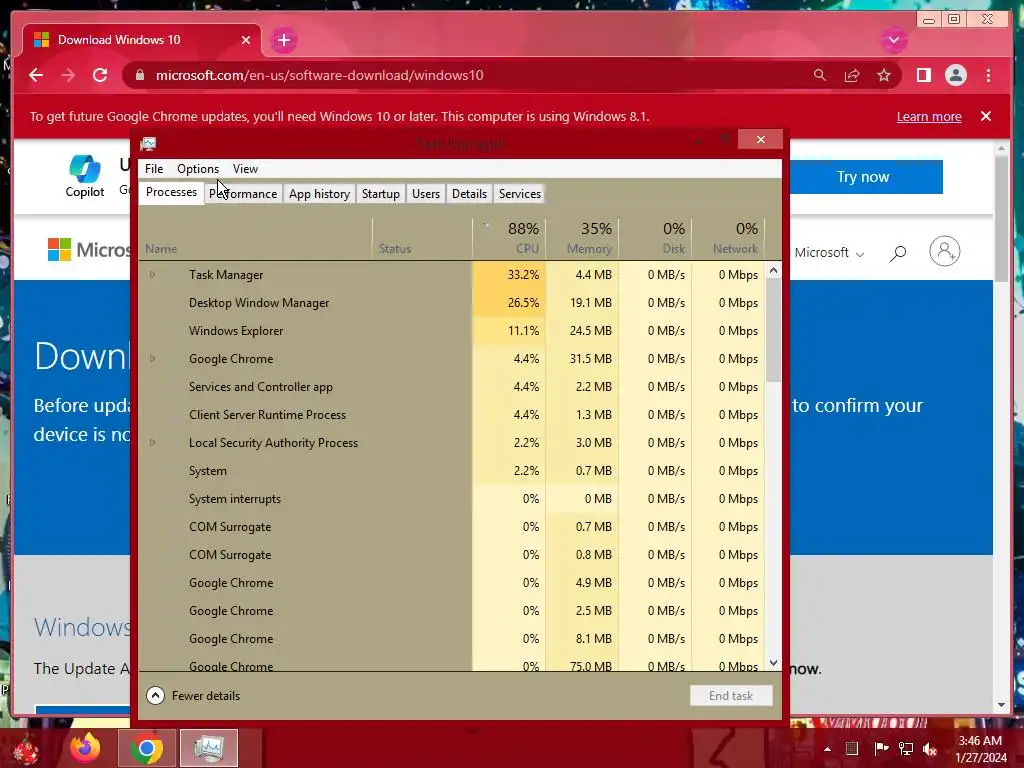This screenshot has width=1024, height=768.
Task: Switch to the Performance tab
Action: click(243, 194)
